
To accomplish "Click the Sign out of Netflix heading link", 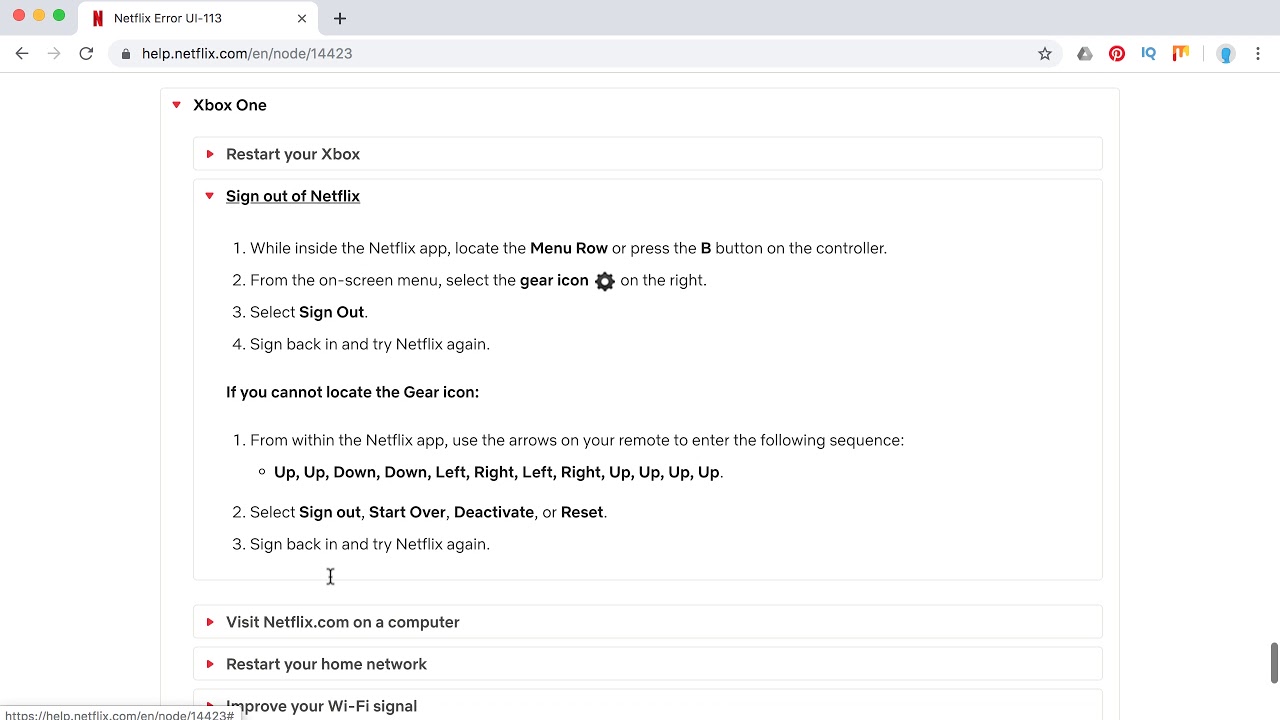I will (x=293, y=196).
